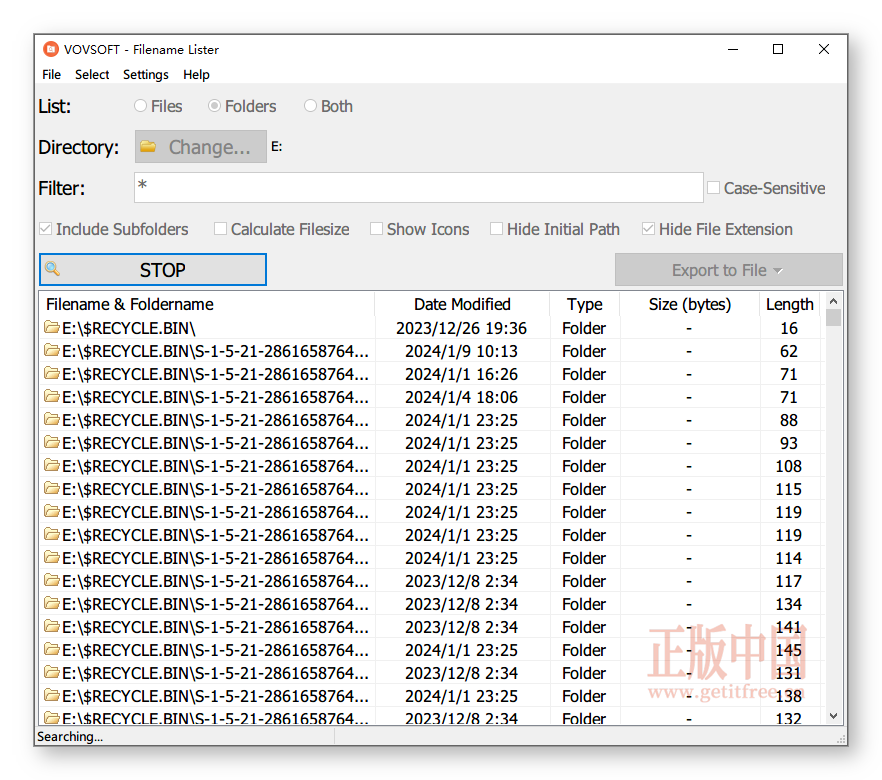Select folder icon in the length 145 row
This screenshot has height=780, width=882.
coord(52,650)
